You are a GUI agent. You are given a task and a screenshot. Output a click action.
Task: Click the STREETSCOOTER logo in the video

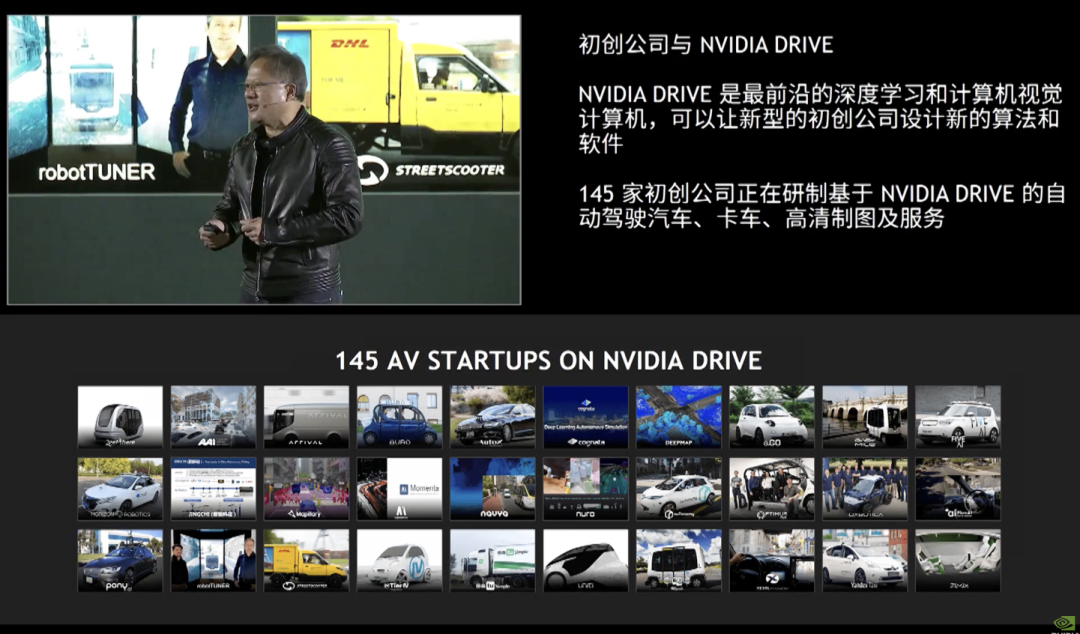tap(432, 170)
